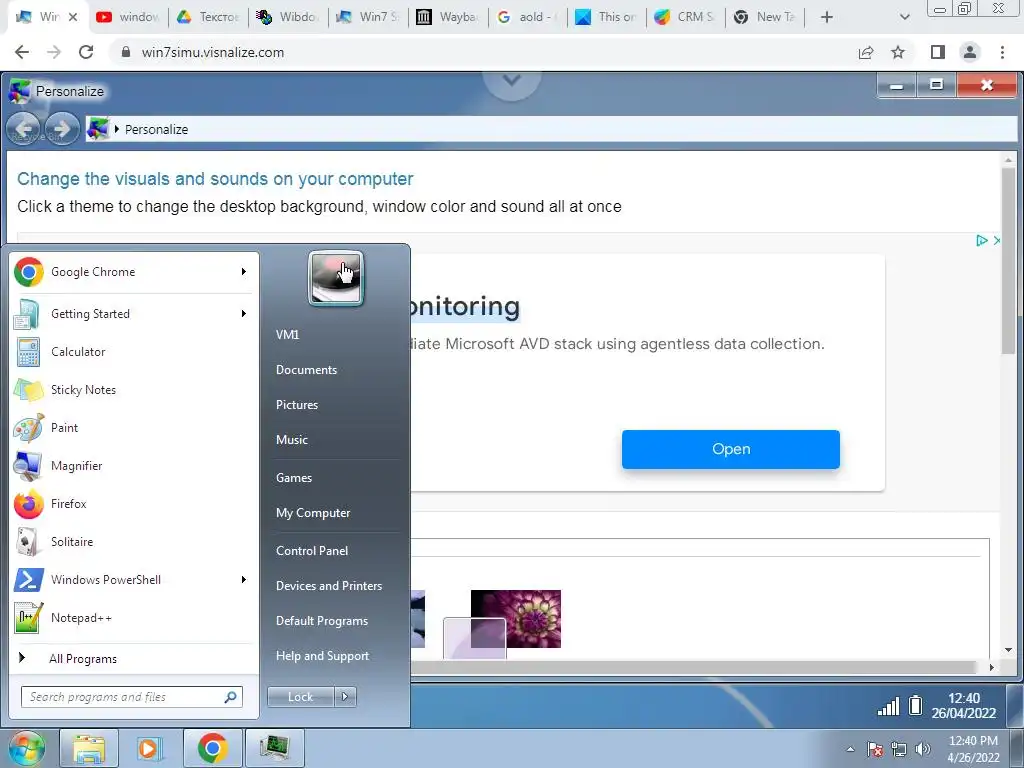Open the Sticky Notes icon
Image resolution: width=1024 pixels, height=768 pixels.
tap(27, 390)
